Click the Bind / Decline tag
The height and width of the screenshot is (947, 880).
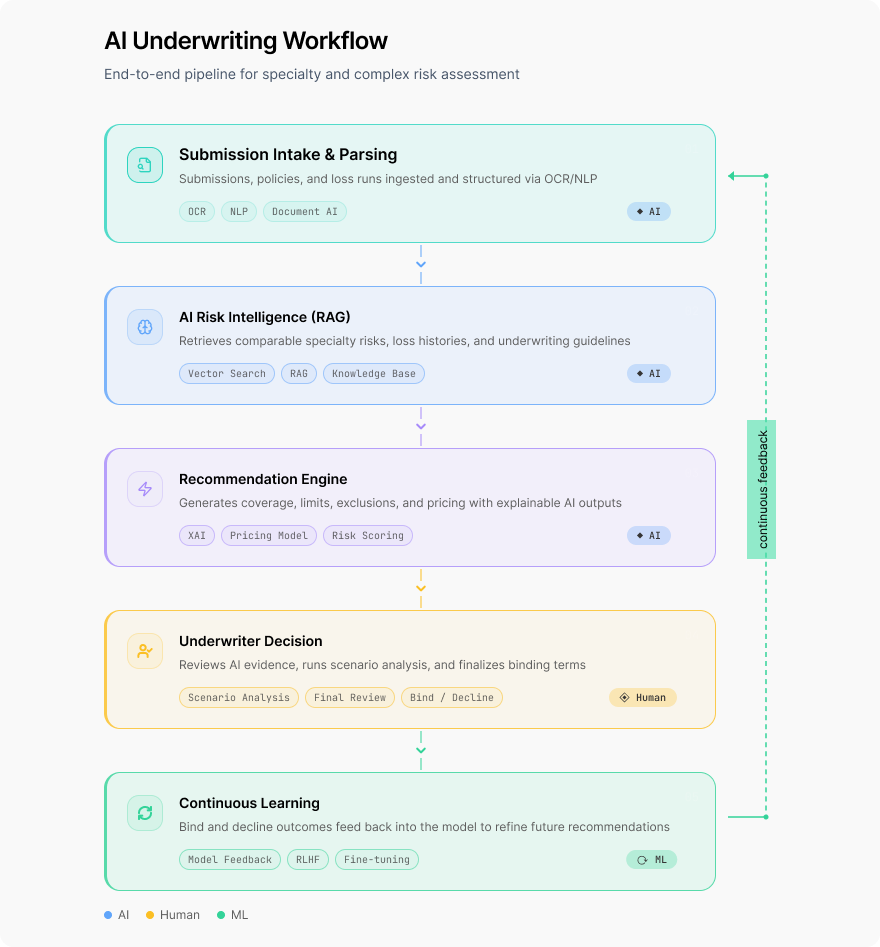(x=452, y=698)
